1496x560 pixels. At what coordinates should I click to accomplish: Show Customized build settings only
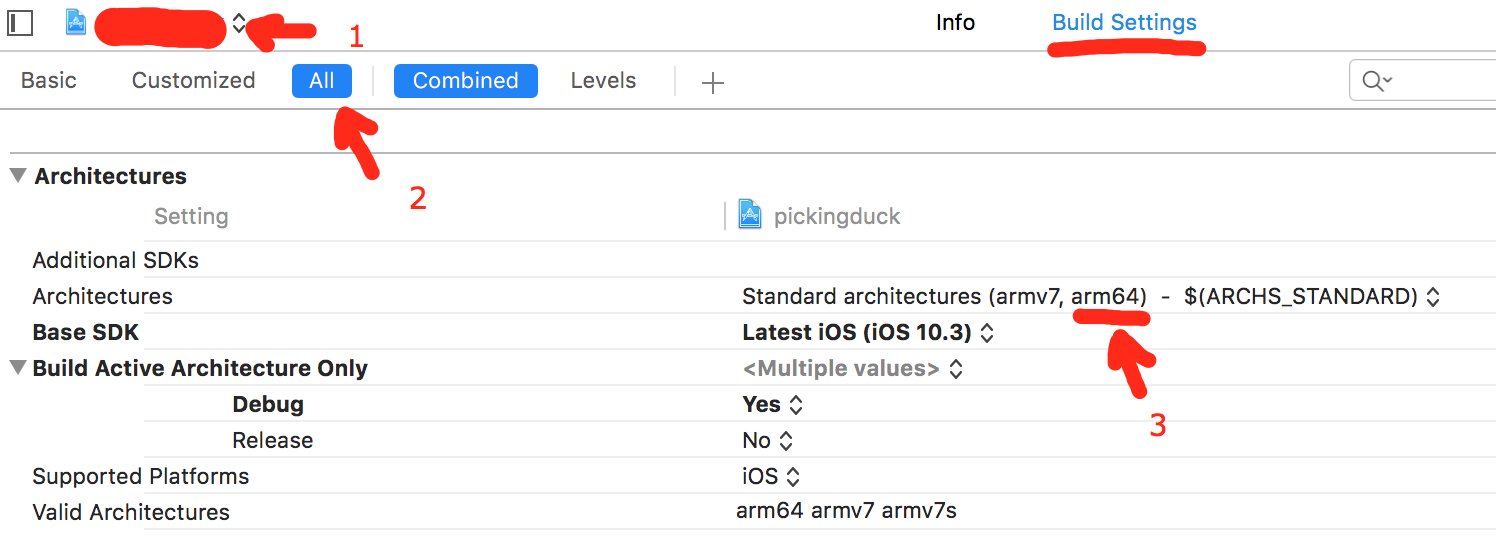pos(193,81)
